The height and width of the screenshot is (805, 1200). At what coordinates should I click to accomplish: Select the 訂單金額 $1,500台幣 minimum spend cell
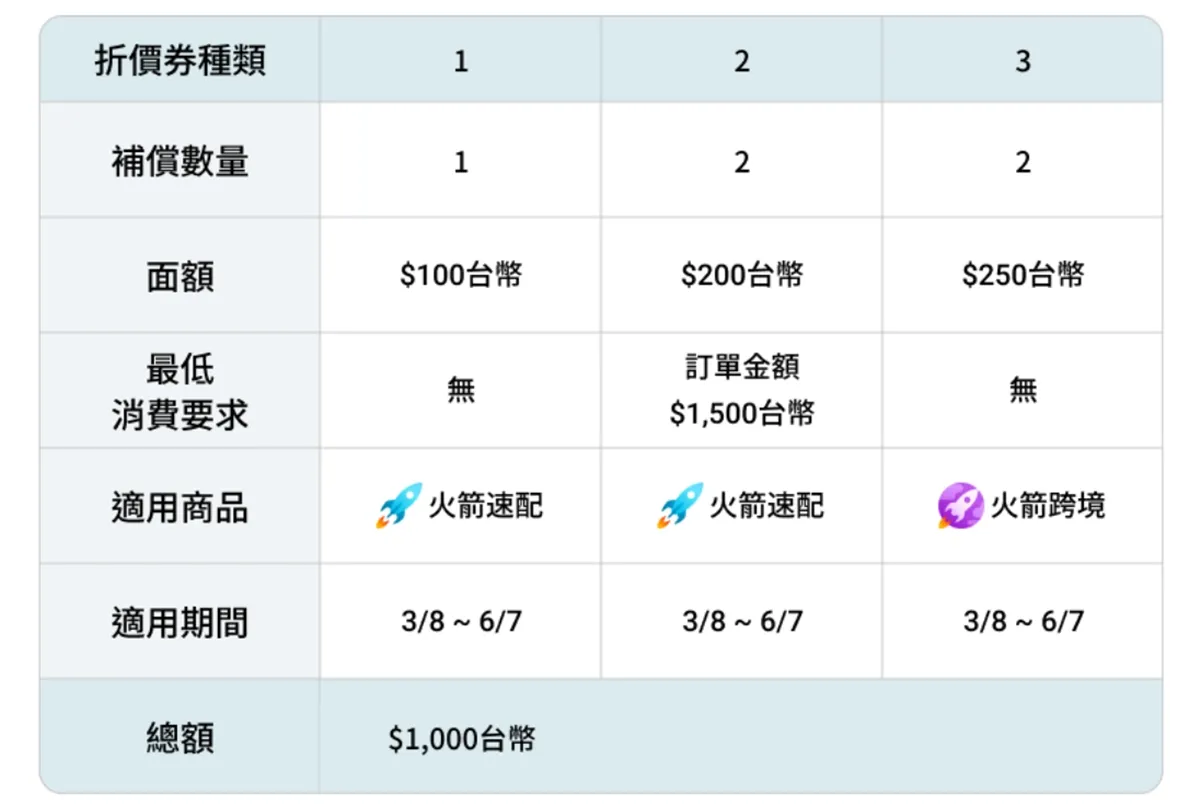(742, 391)
